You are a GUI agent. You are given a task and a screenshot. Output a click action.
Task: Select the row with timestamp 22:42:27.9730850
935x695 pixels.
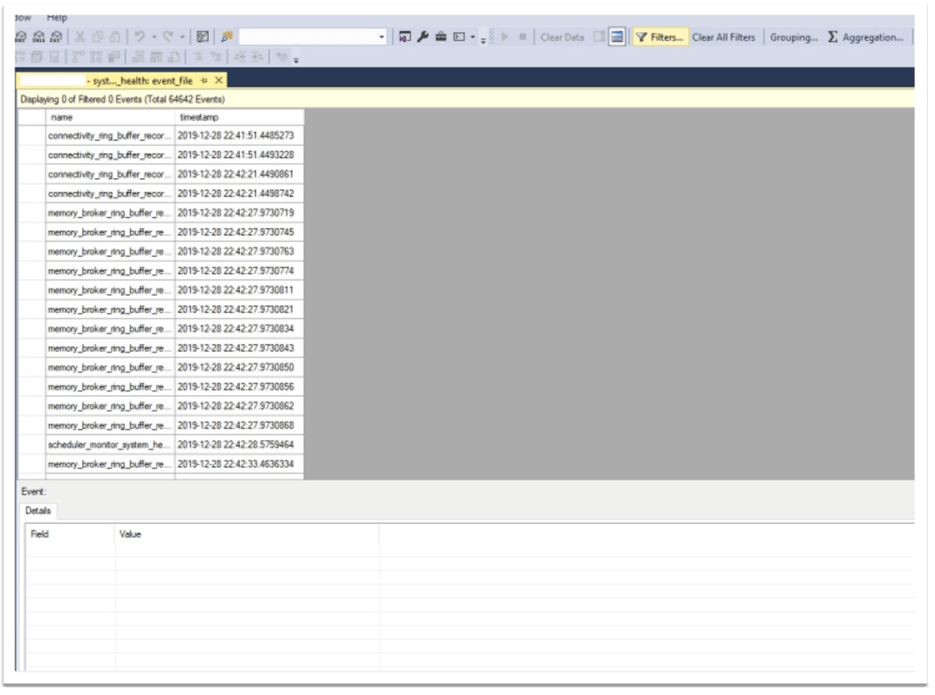pos(161,367)
